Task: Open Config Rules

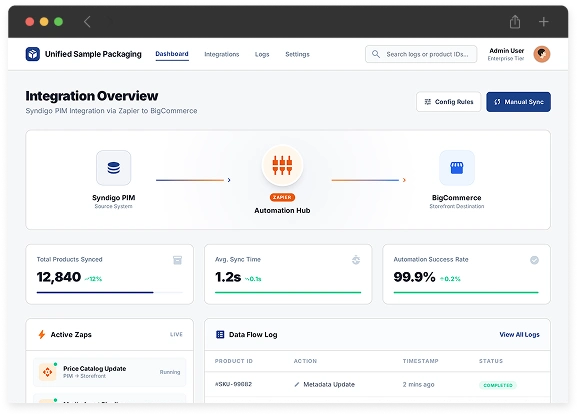Action: coord(448,102)
